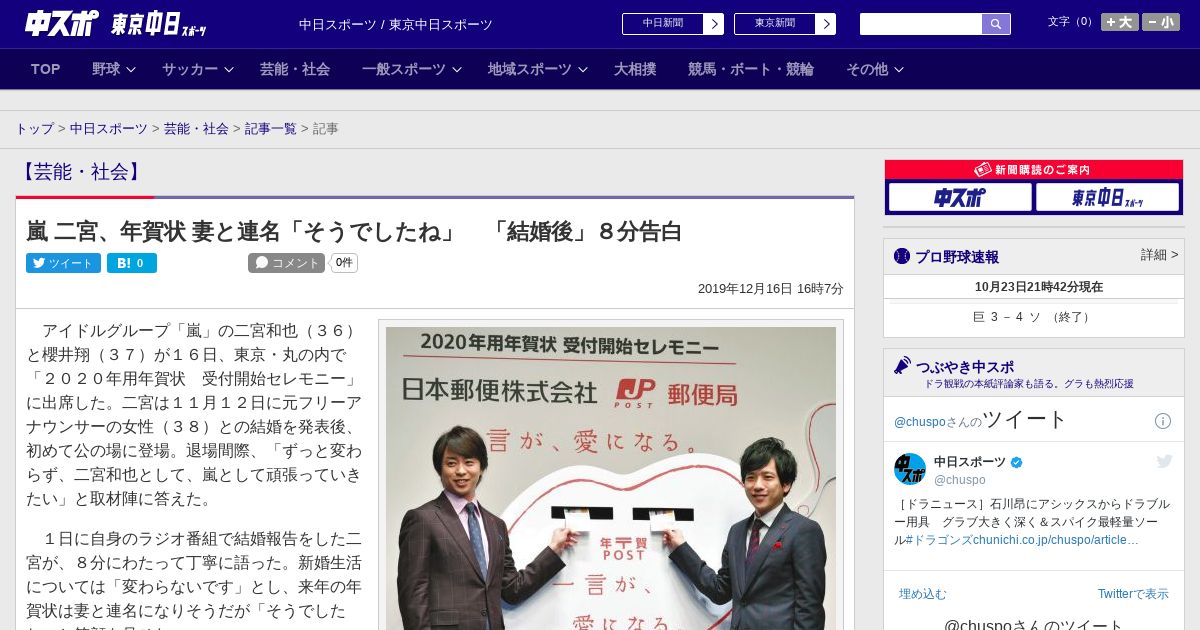1200x630 pixels.
Task: Open comments with the コメント button
Action: [286, 263]
